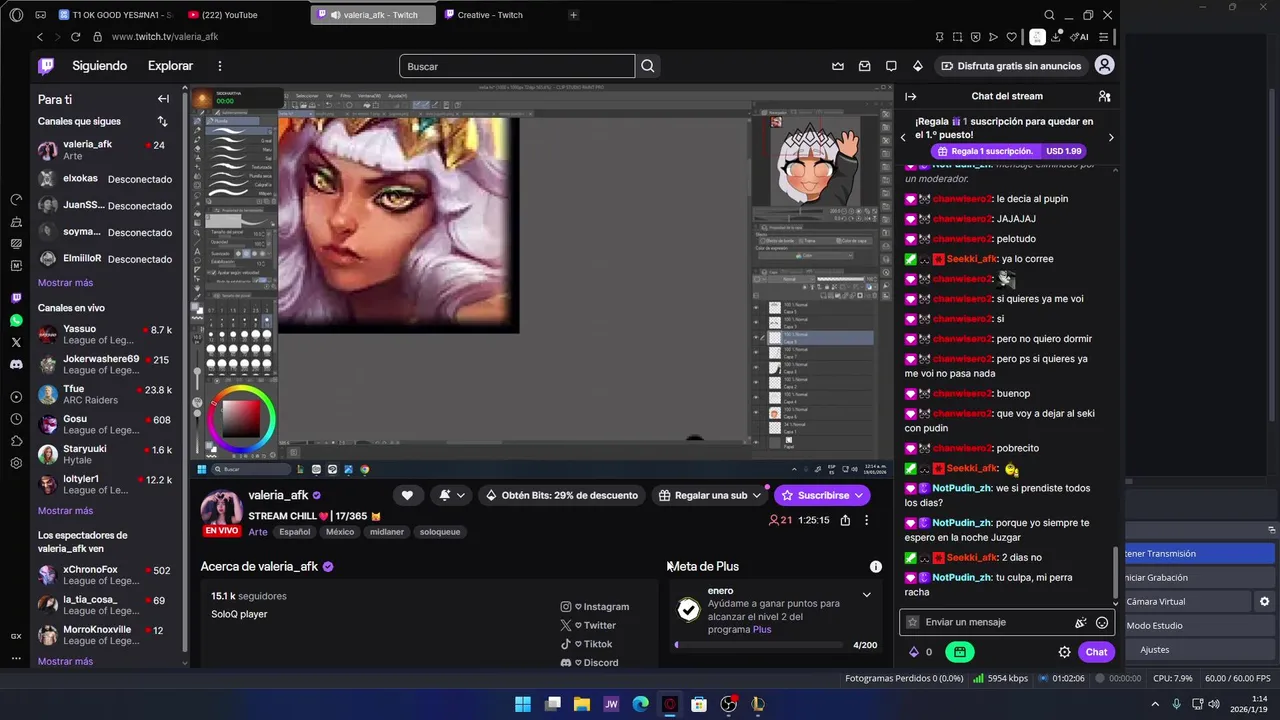
Task: Click the midlaner stream tag
Action: point(386,532)
